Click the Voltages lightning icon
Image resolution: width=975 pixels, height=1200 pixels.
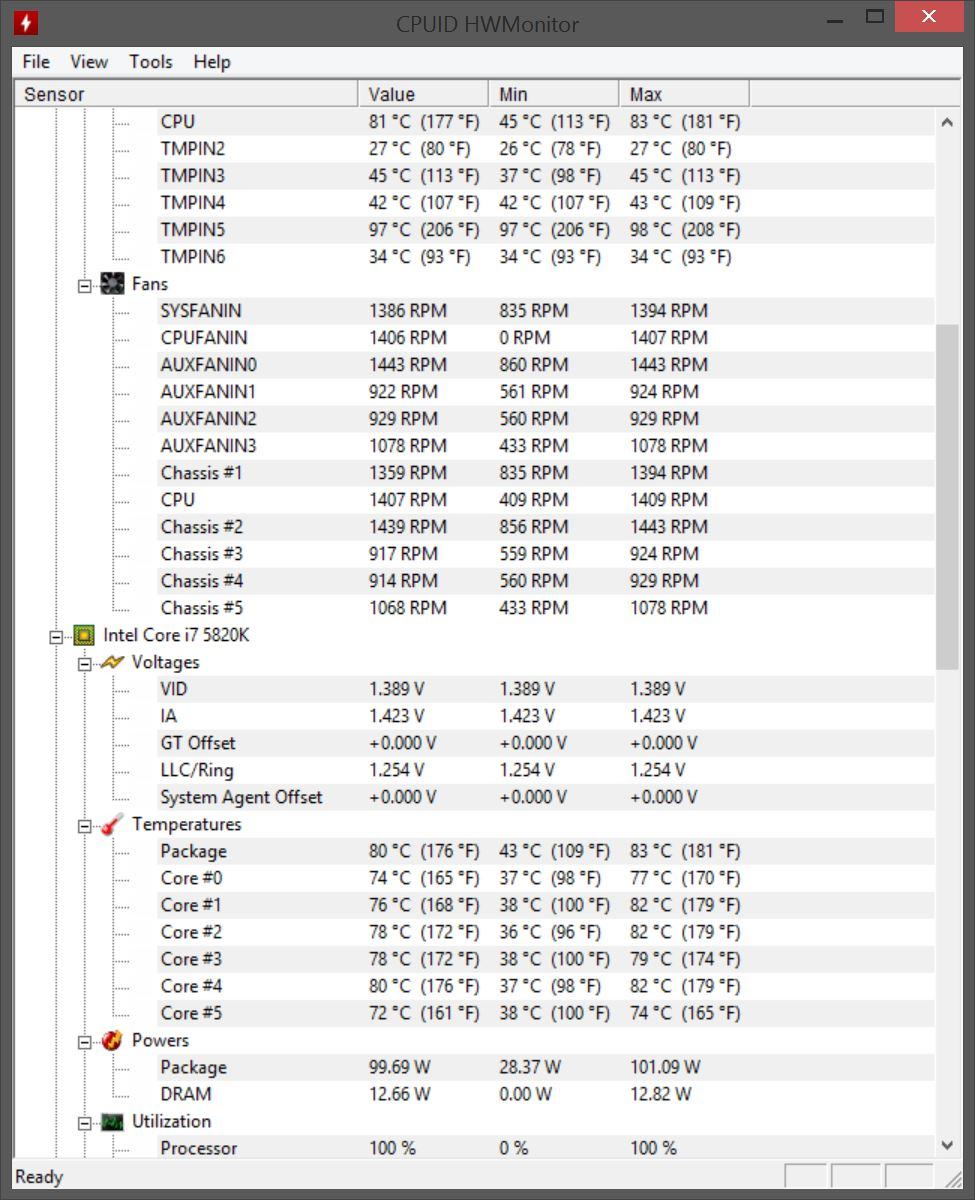[112, 662]
